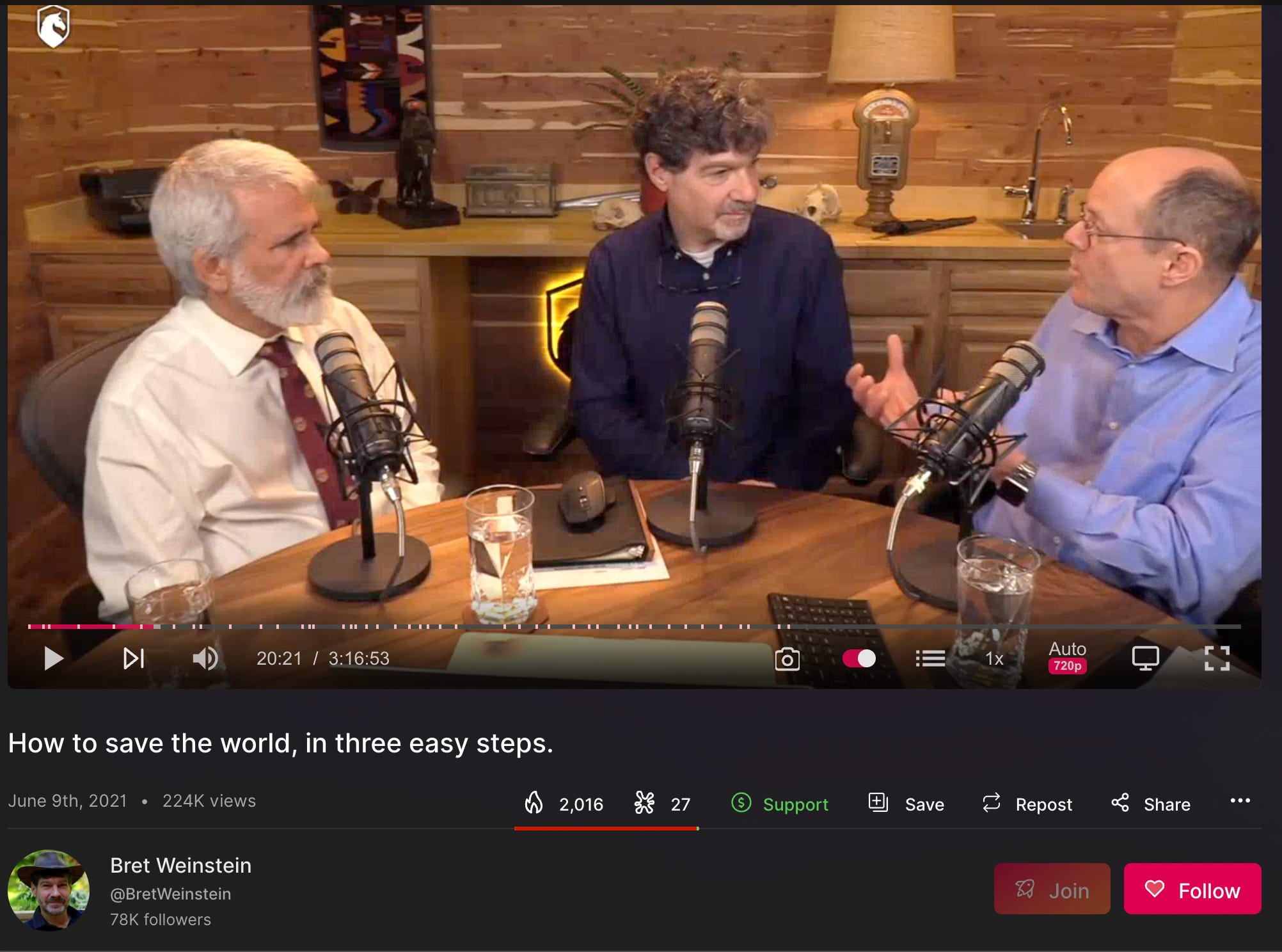This screenshot has width=1282, height=952.
Task: Share the video
Action: (x=1150, y=804)
